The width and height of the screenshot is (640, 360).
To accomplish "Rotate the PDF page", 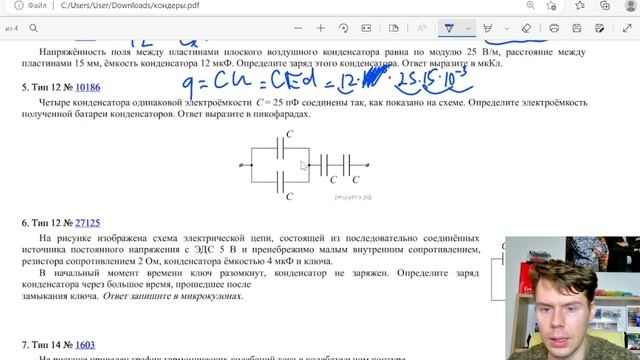I will click(x=343, y=28).
